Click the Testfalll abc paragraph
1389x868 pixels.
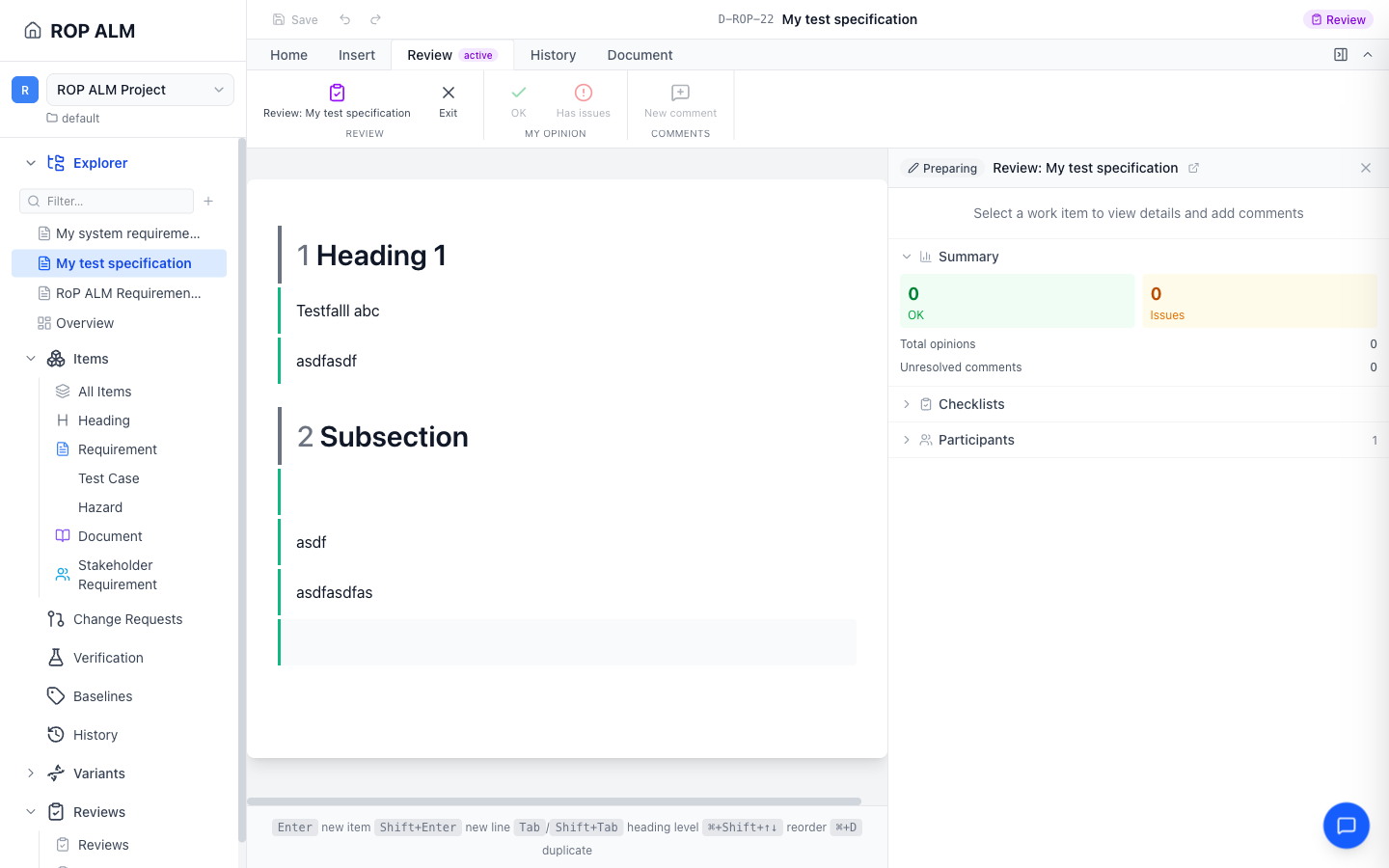[338, 311]
